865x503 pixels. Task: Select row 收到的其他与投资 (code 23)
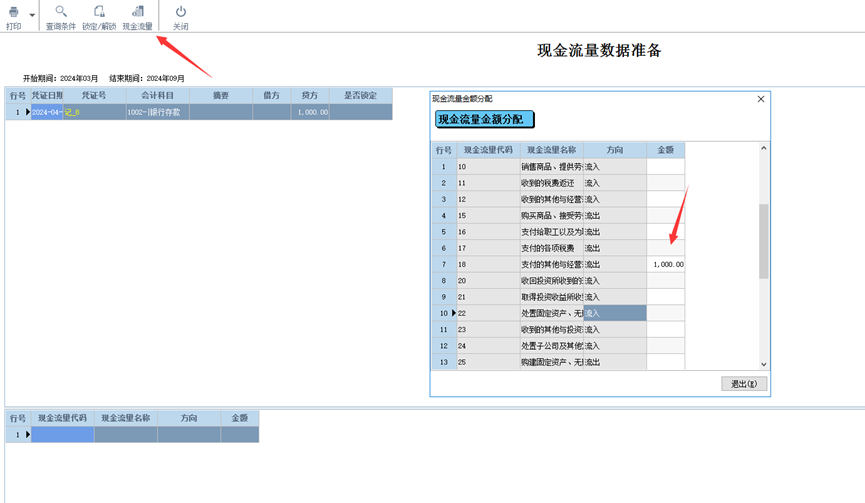click(x=558, y=330)
